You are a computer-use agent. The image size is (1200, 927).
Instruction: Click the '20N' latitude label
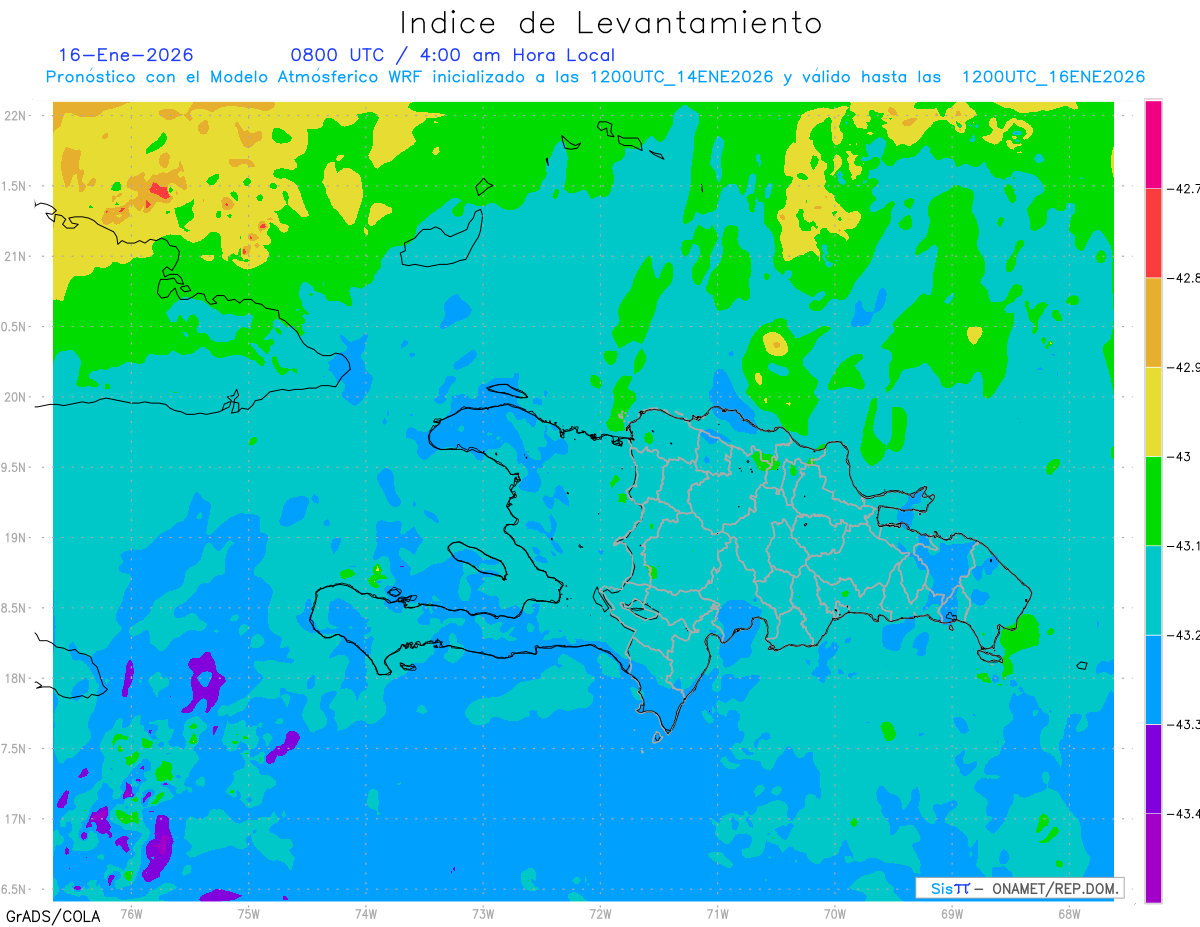[x=15, y=397]
